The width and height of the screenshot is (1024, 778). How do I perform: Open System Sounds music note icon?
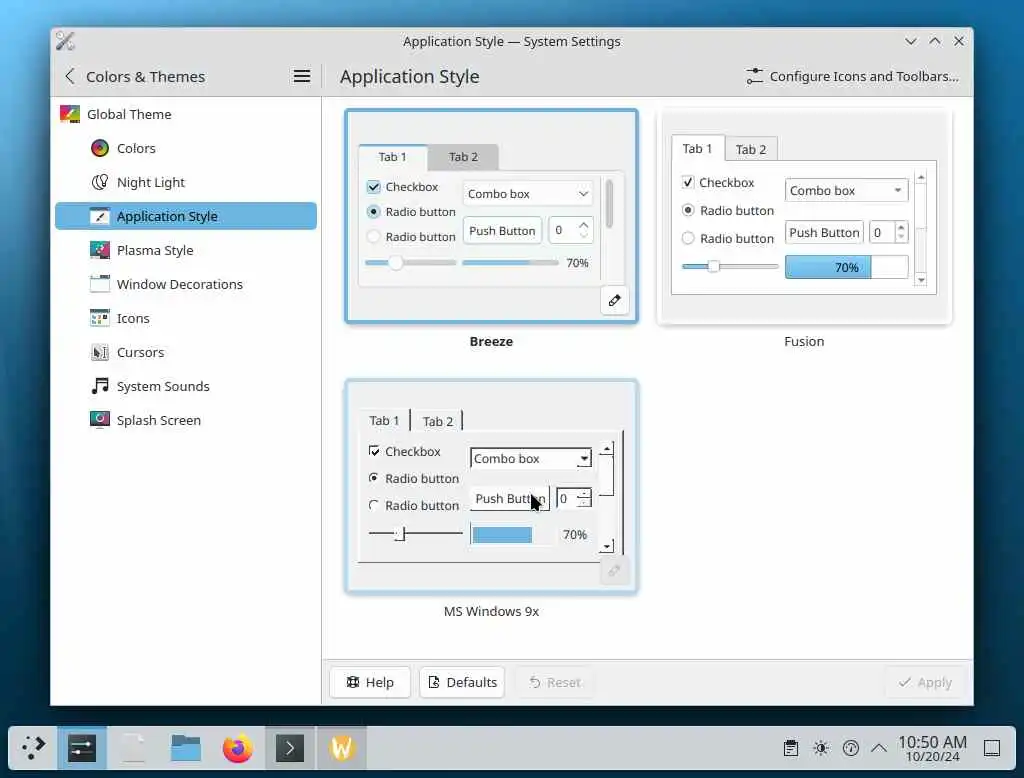click(99, 386)
